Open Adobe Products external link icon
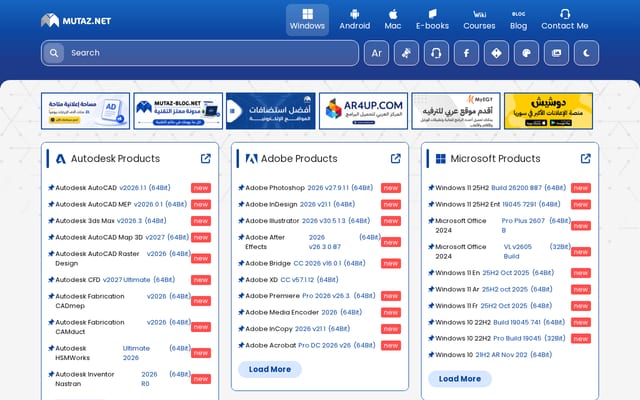The width and height of the screenshot is (640, 400). point(396,158)
